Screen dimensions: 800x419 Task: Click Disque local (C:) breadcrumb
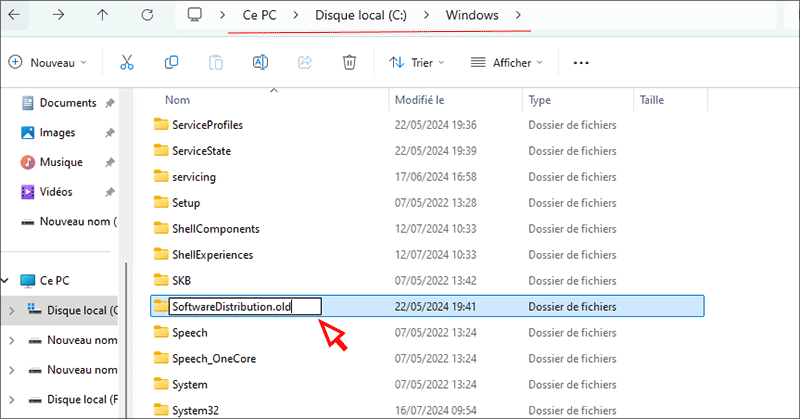click(x=357, y=16)
